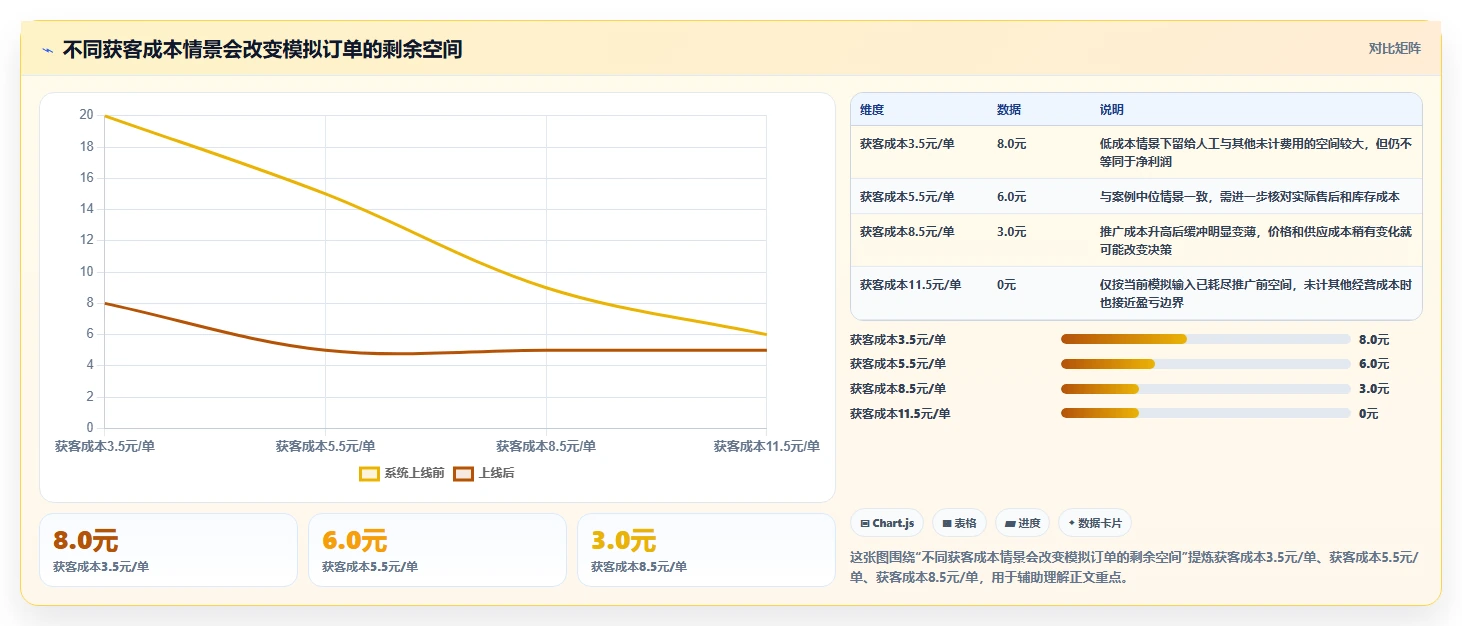Click the 说明 table column header
The width and height of the screenshot is (1462, 626).
(x=1112, y=110)
